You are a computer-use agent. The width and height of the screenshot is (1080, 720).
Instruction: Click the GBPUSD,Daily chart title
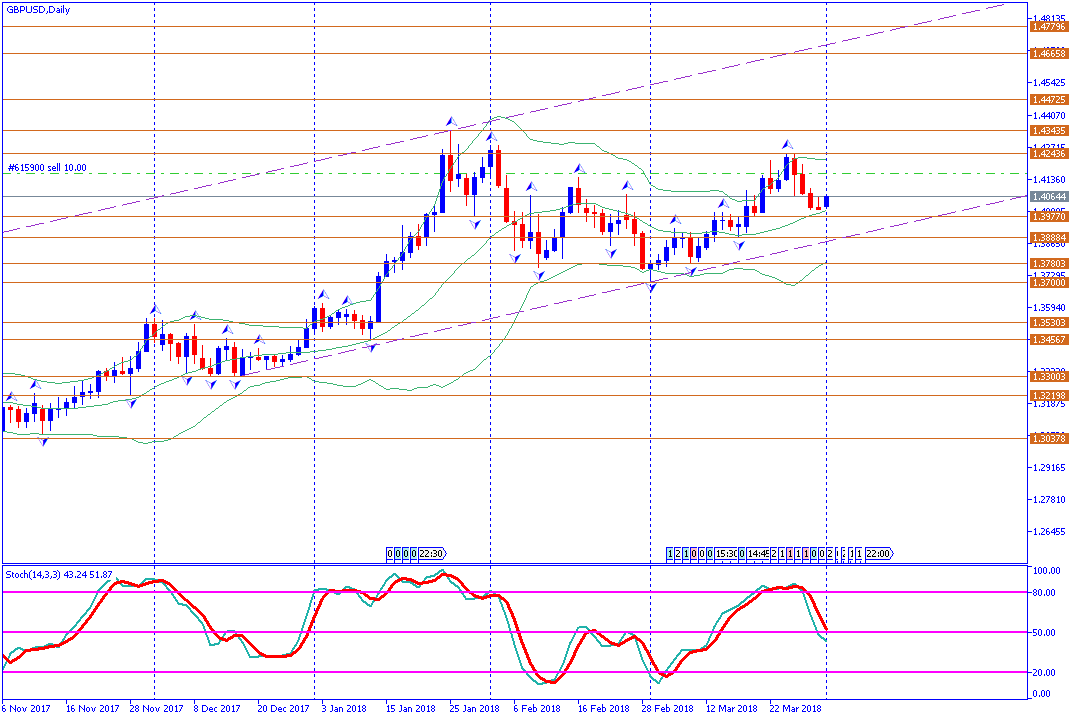(x=38, y=10)
